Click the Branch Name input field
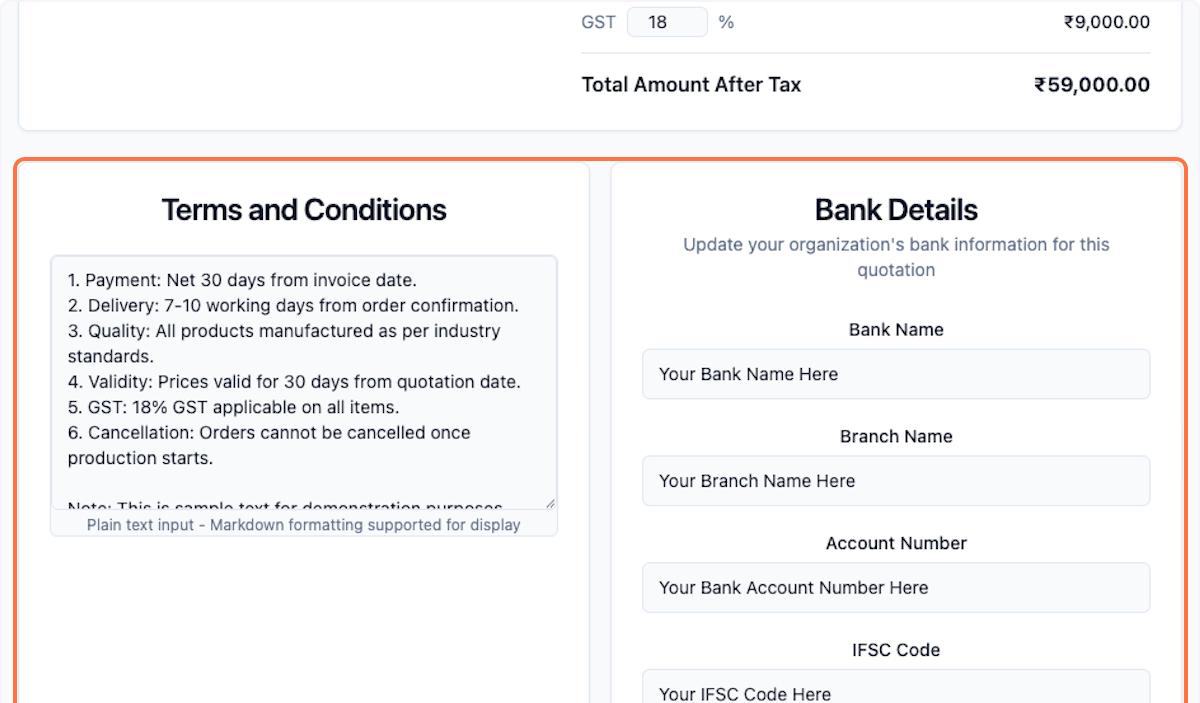 pos(896,481)
